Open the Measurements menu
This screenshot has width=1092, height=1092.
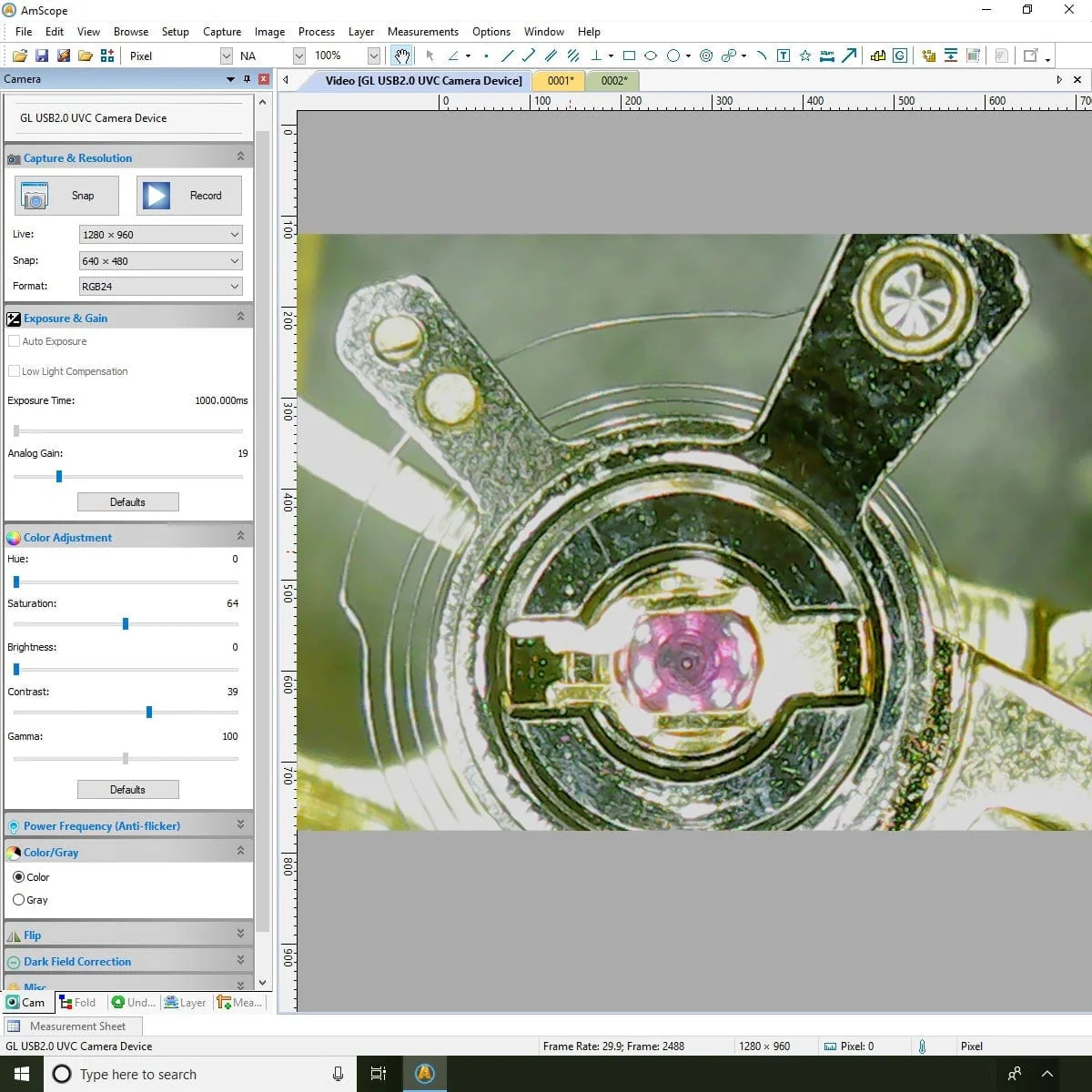(x=422, y=31)
